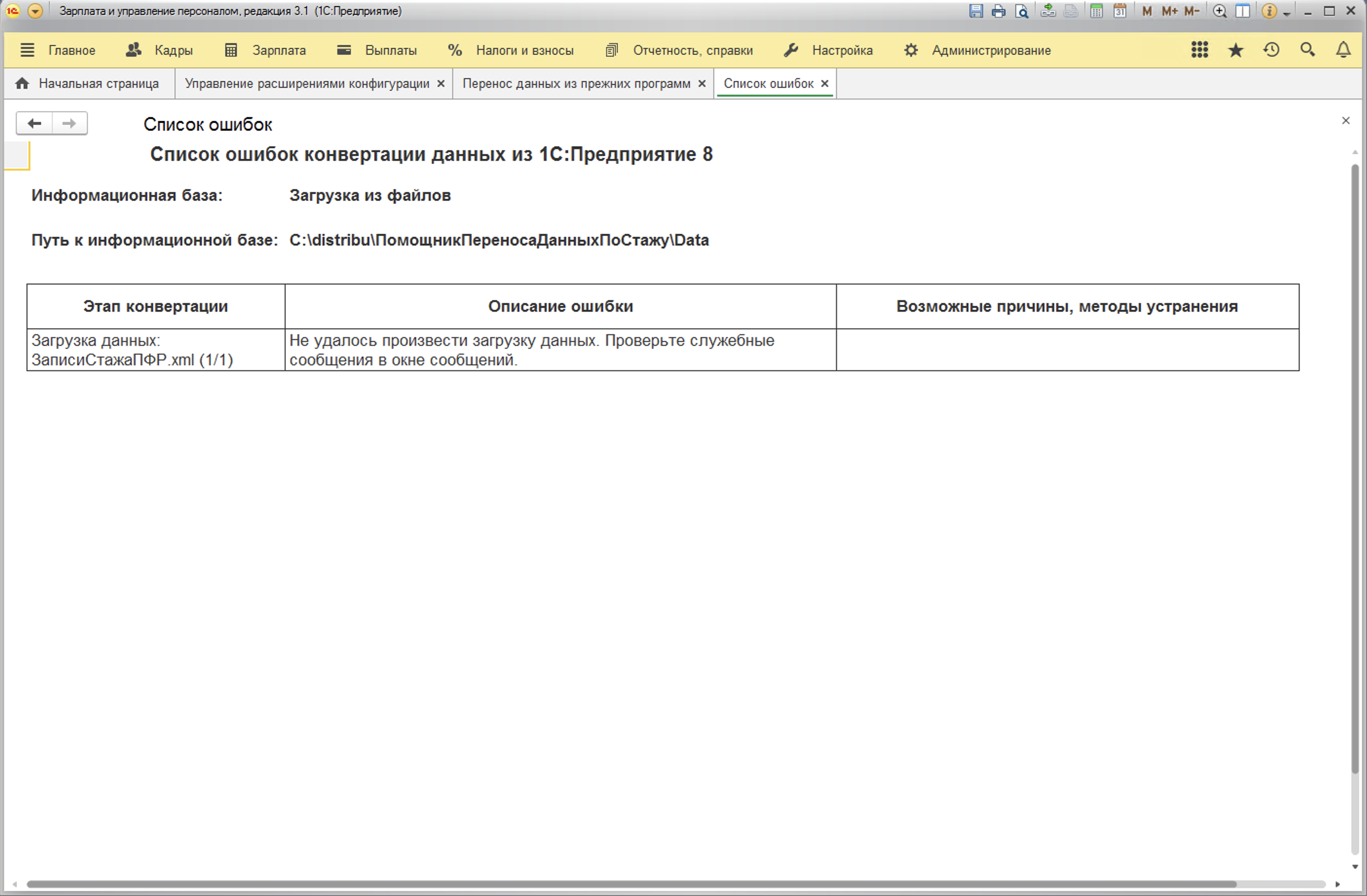The height and width of the screenshot is (896, 1367).
Task: Open the calendar icon
Action: pyautogui.click(x=1120, y=11)
